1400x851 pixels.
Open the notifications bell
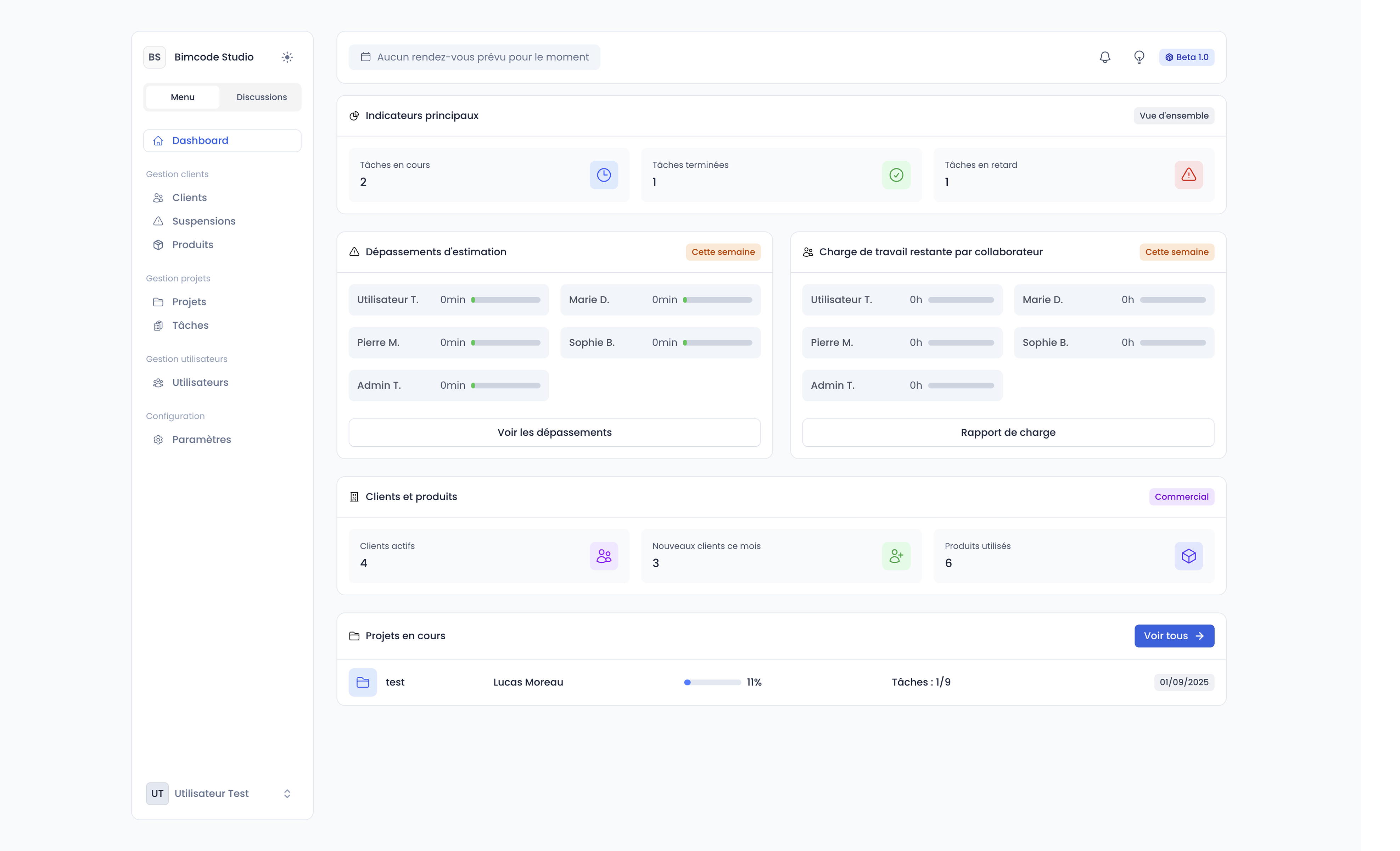1104,57
